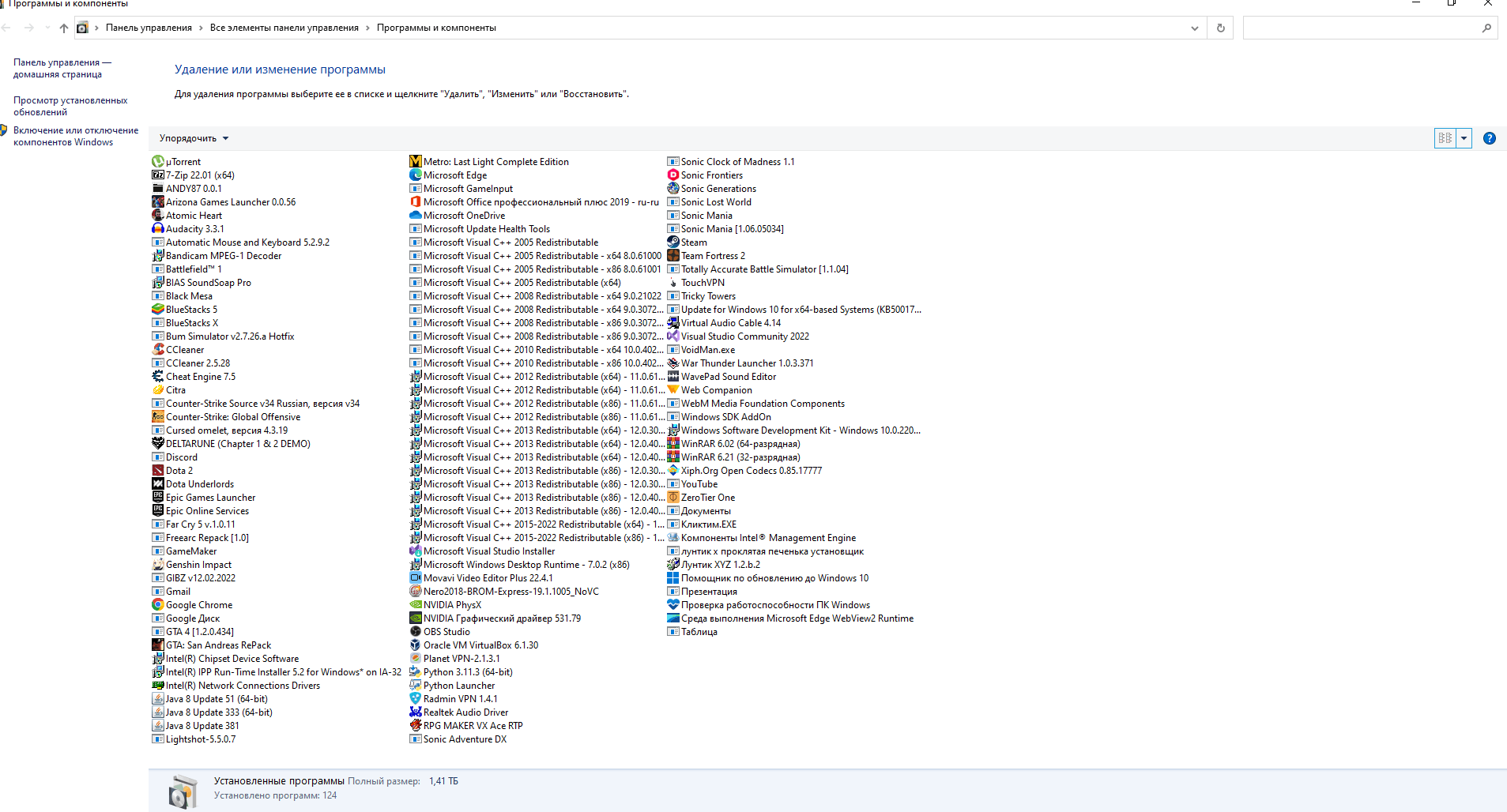Viewport: 1507px width, 812px height.
Task: Open the recent locations dropdown arrow
Action: (47, 28)
